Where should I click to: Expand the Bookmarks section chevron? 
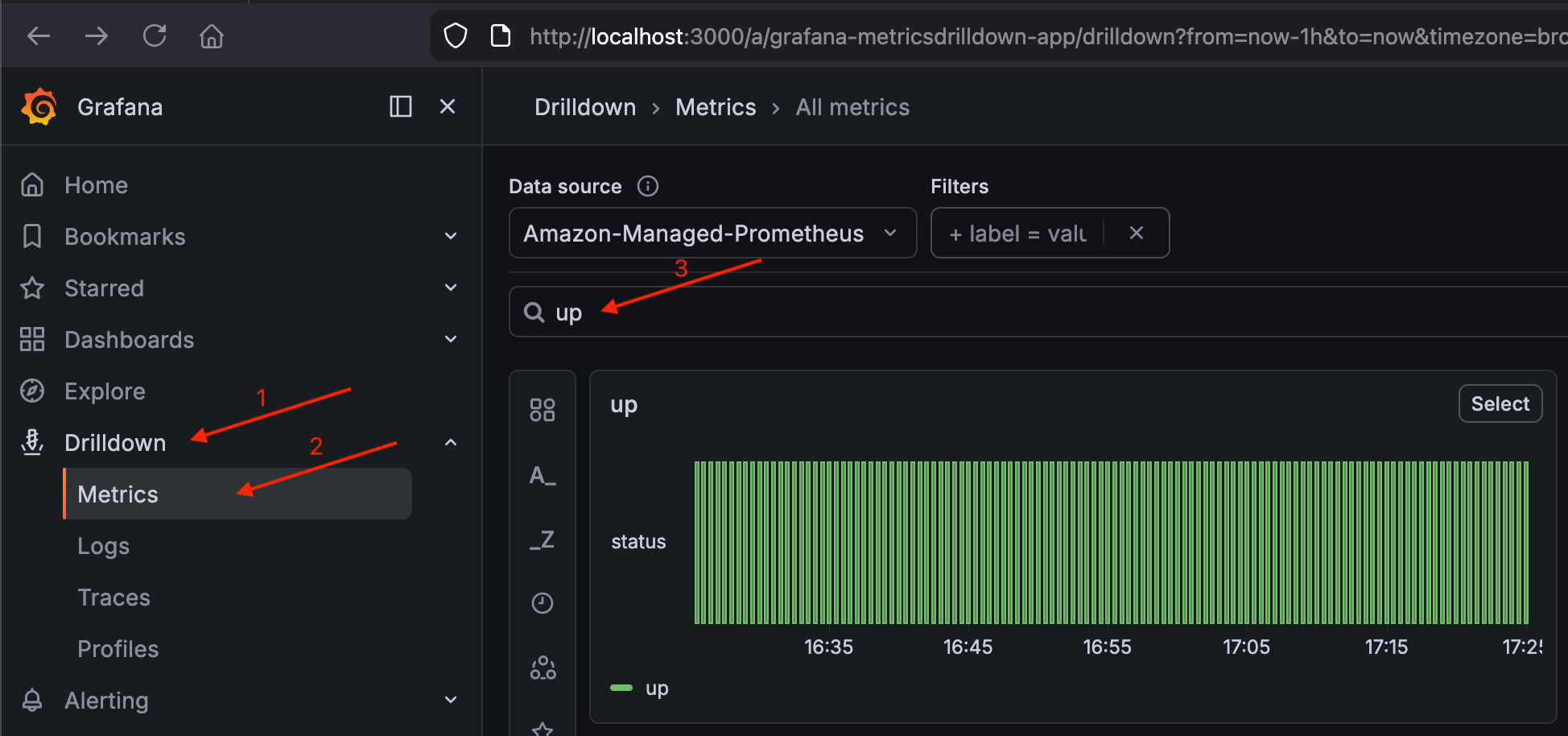(x=451, y=236)
